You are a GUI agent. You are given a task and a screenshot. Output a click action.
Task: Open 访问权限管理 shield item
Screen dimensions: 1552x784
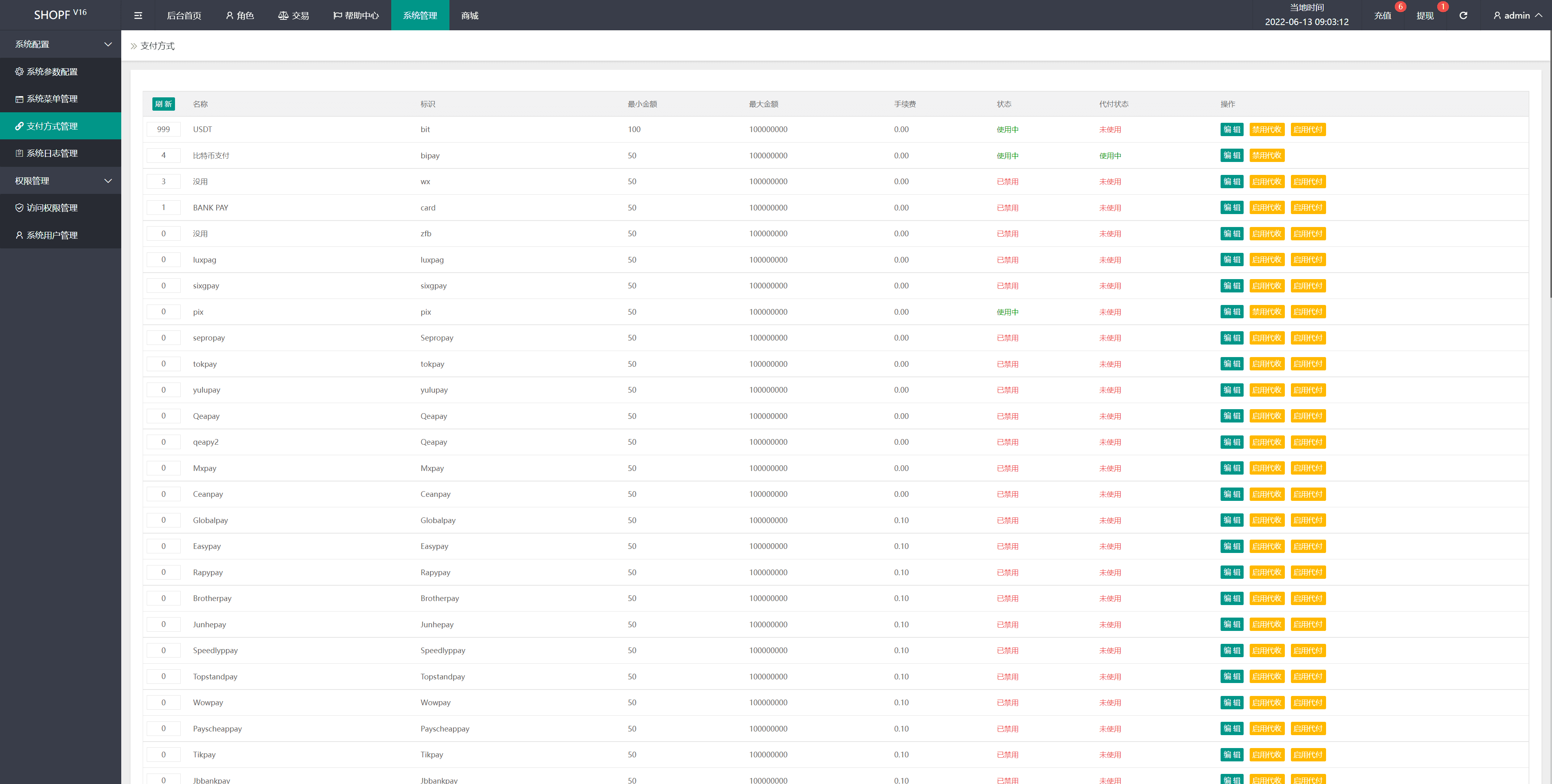[52, 208]
